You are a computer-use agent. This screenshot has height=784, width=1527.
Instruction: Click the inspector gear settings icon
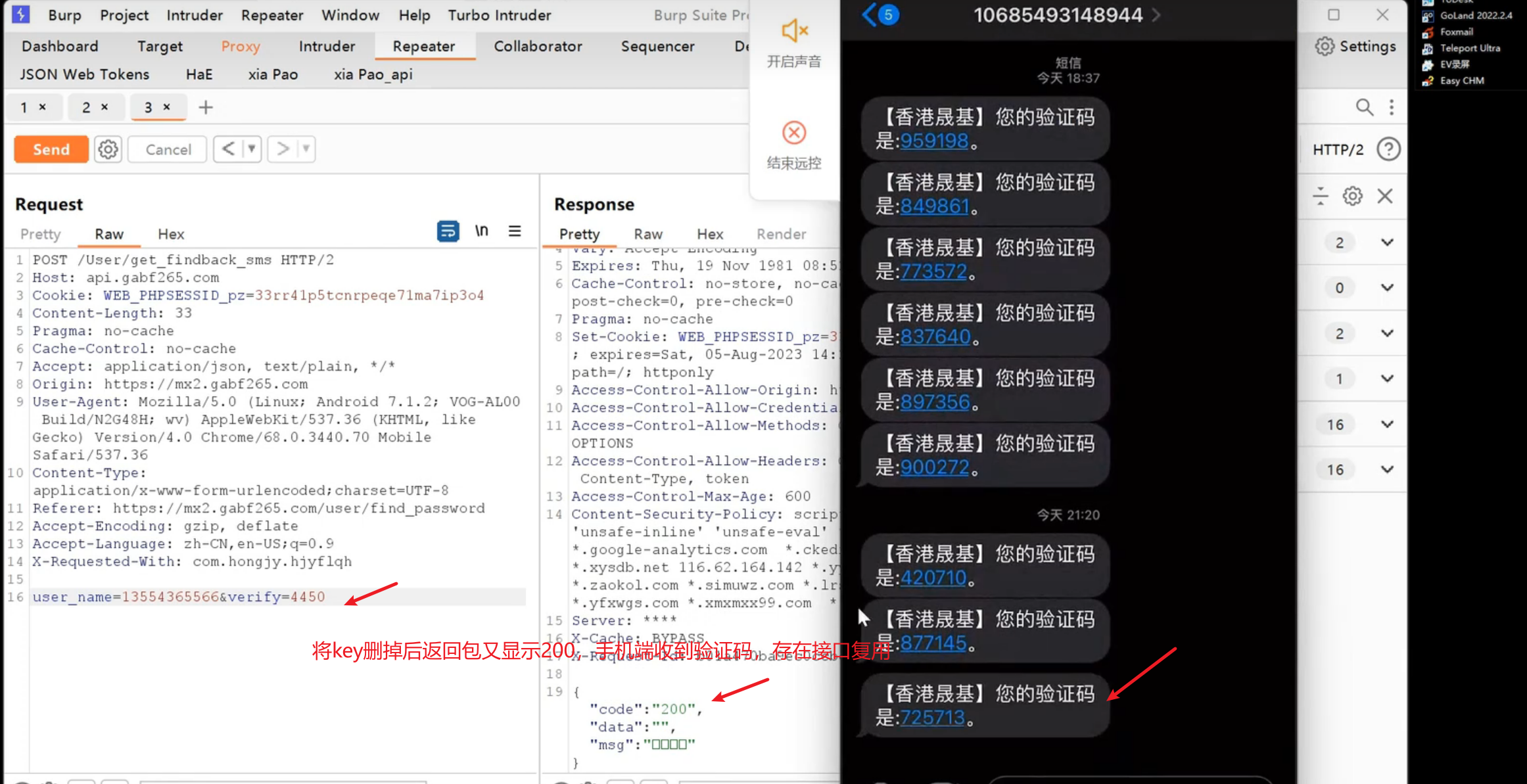point(1352,196)
